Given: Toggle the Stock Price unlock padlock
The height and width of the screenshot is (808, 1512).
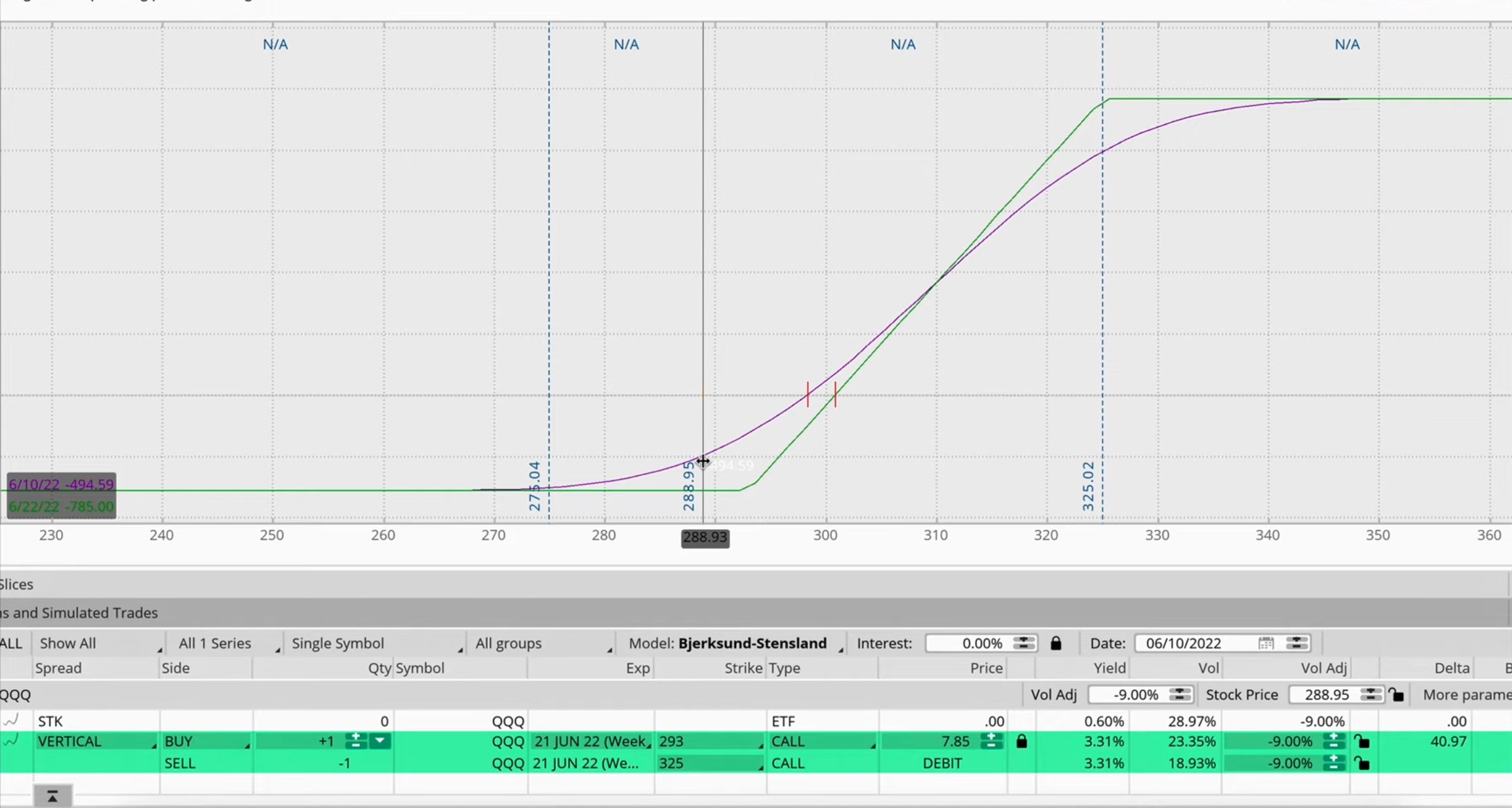Looking at the screenshot, I should click(x=1396, y=694).
